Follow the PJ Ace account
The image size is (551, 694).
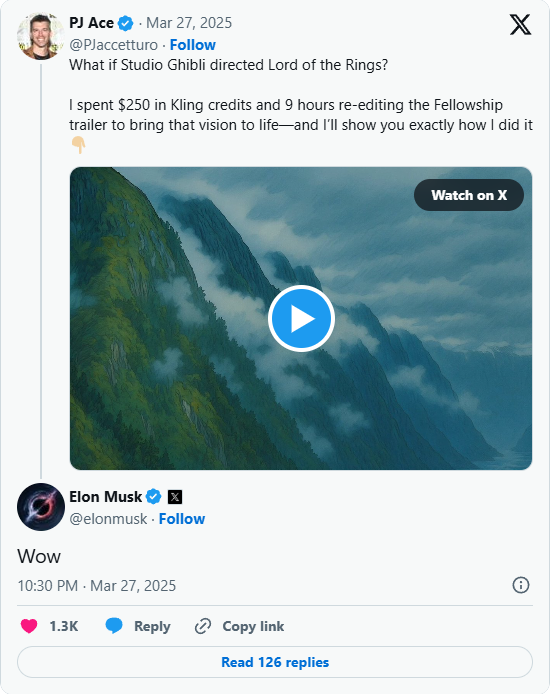click(193, 45)
